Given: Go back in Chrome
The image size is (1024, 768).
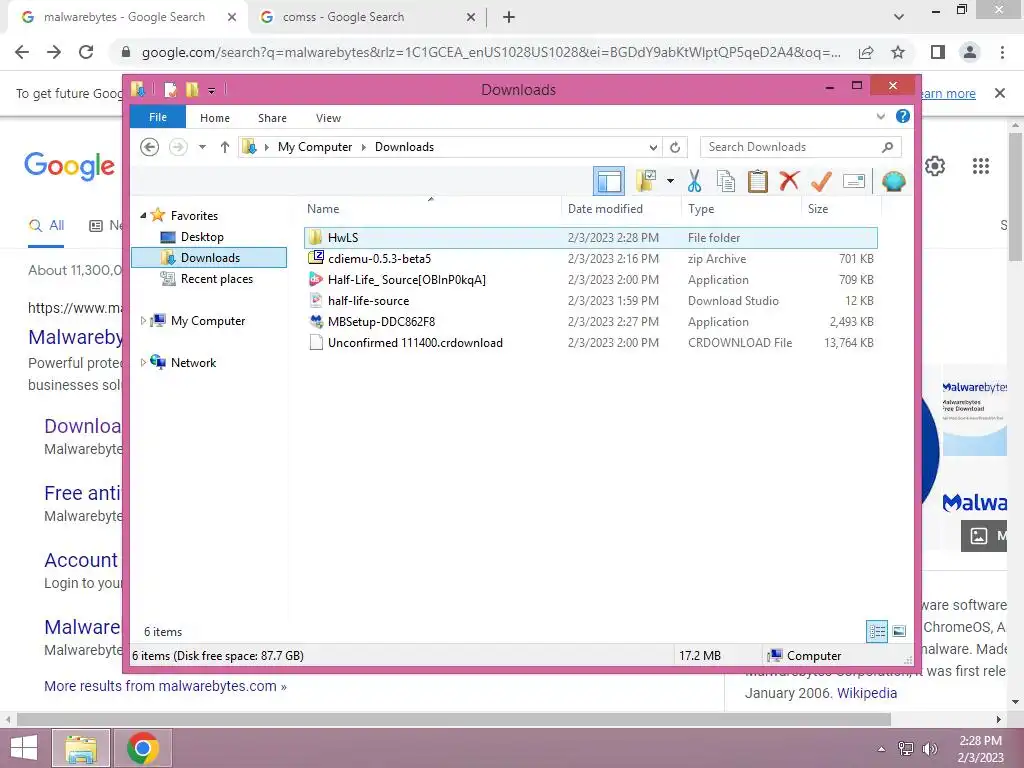Looking at the screenshot, I should coord(22,52).
